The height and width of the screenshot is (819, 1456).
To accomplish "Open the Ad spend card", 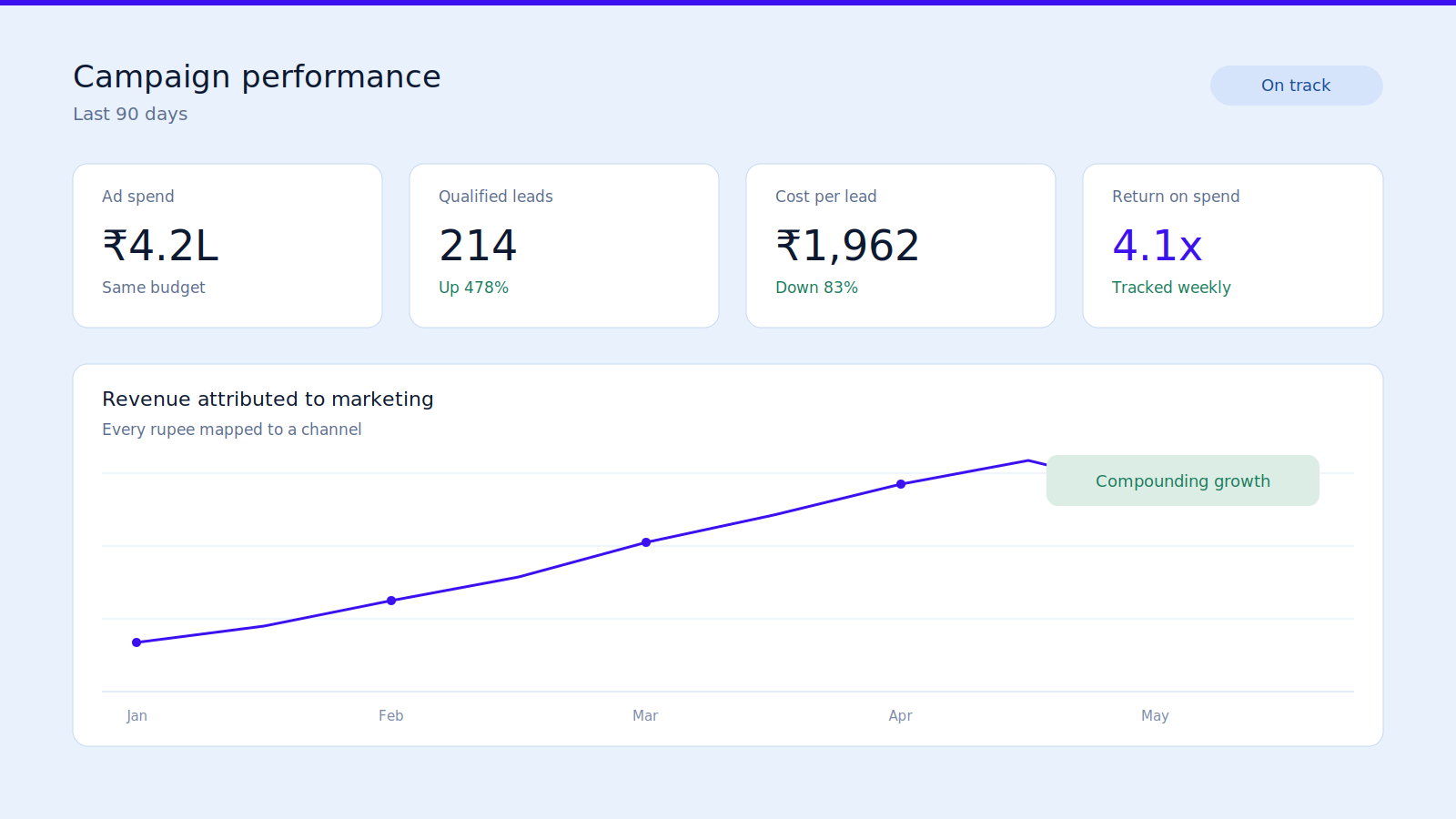I will pyautogui.click(x=227, y=246).
